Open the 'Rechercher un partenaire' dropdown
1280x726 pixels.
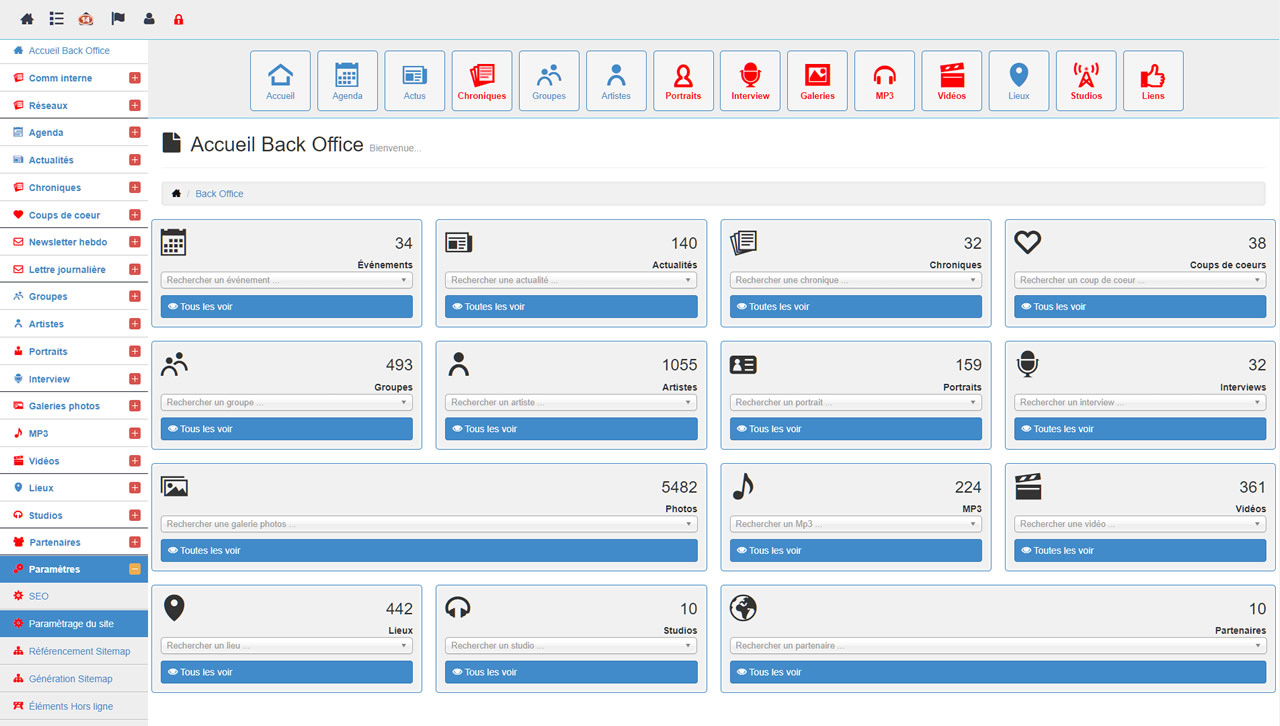tap(997, 646)
